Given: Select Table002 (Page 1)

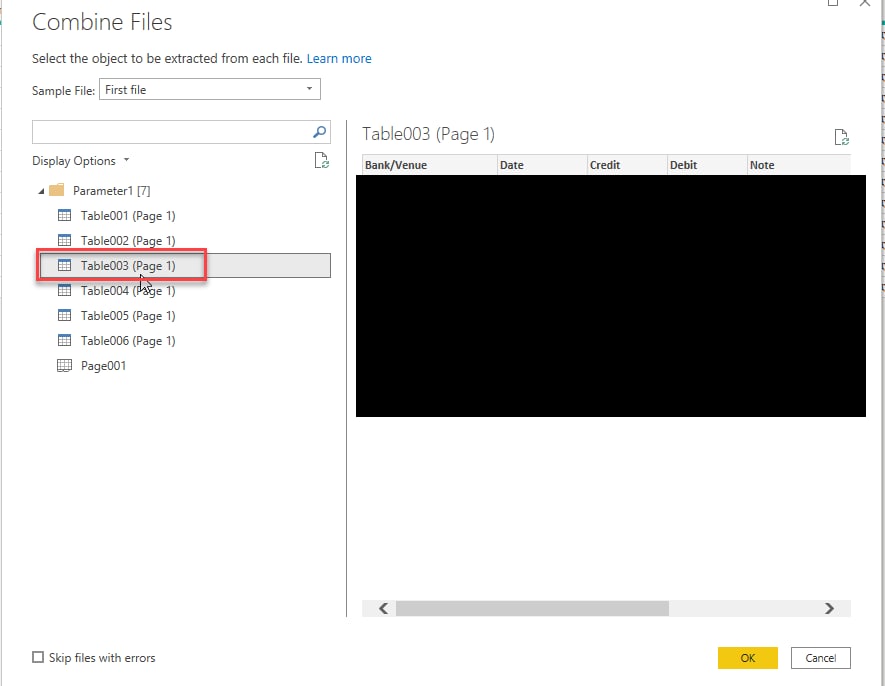Looking at the screenshot, I should pos(128,241).
